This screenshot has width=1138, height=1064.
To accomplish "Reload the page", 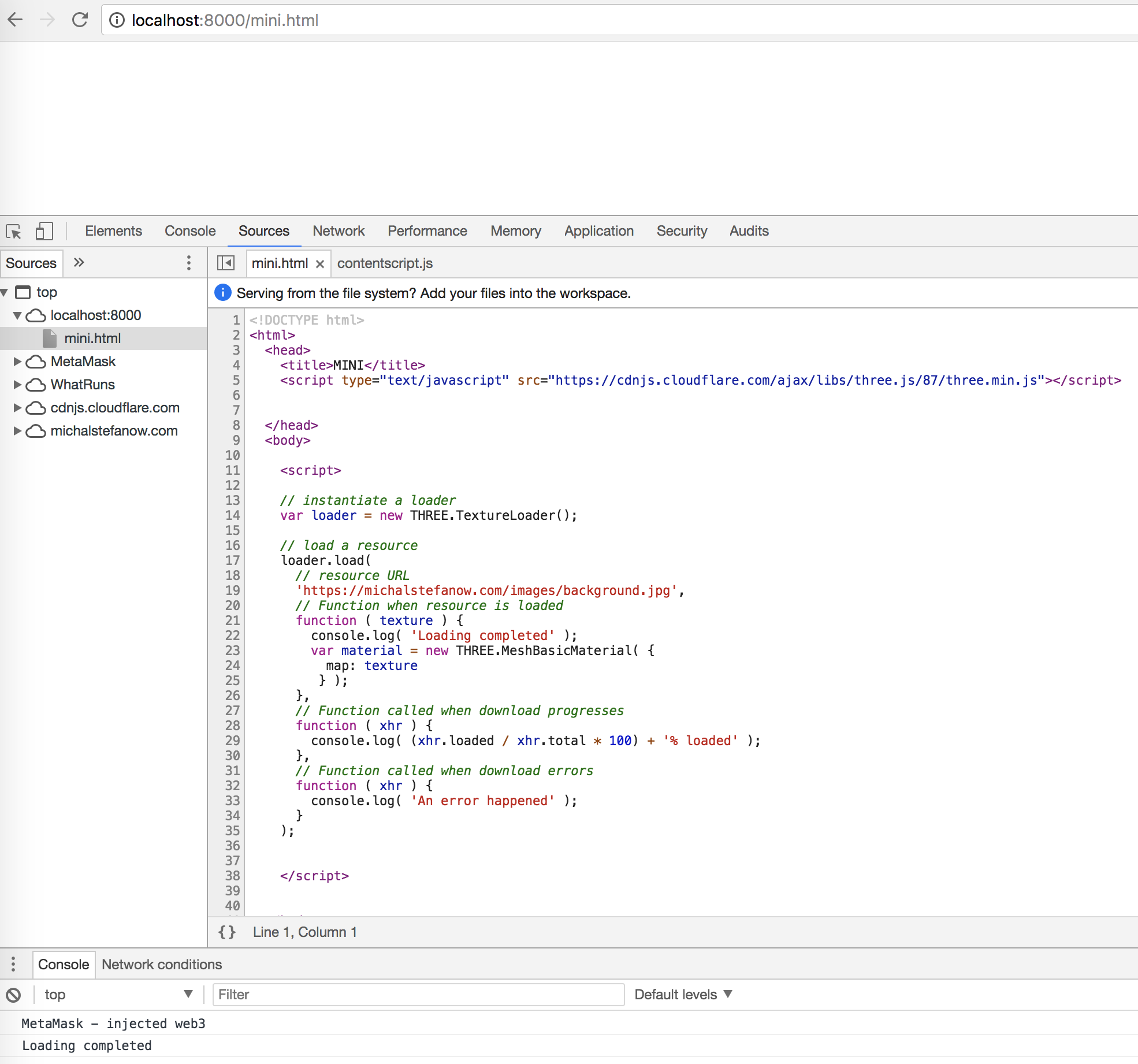I will [x=80, y=20].
